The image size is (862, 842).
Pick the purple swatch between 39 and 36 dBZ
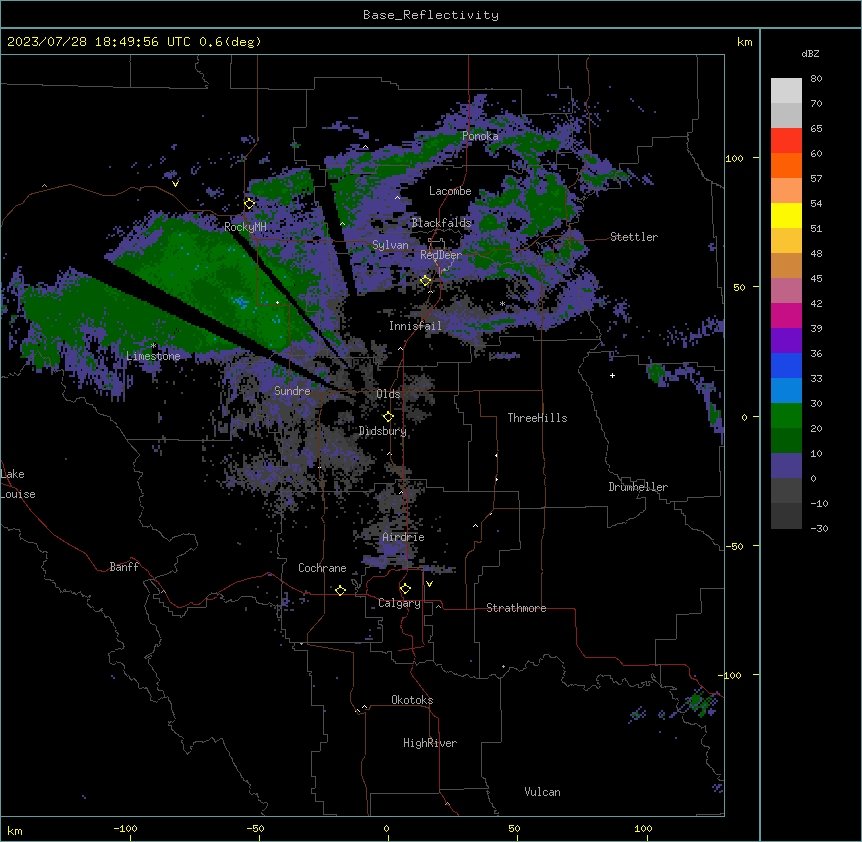786,340
